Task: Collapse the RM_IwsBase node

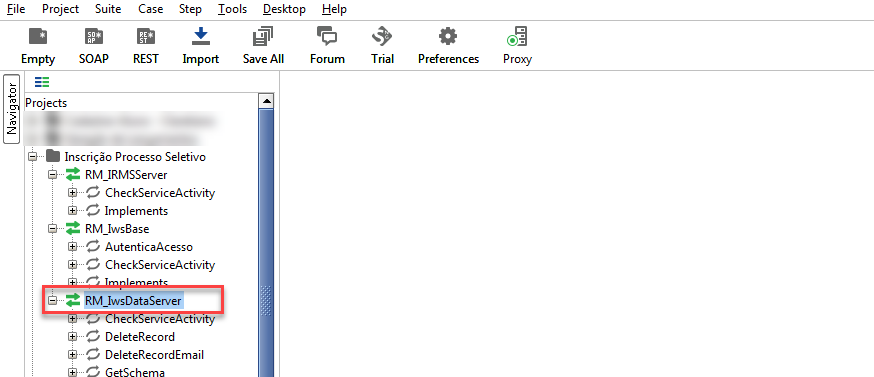Action: coord(52,229)
